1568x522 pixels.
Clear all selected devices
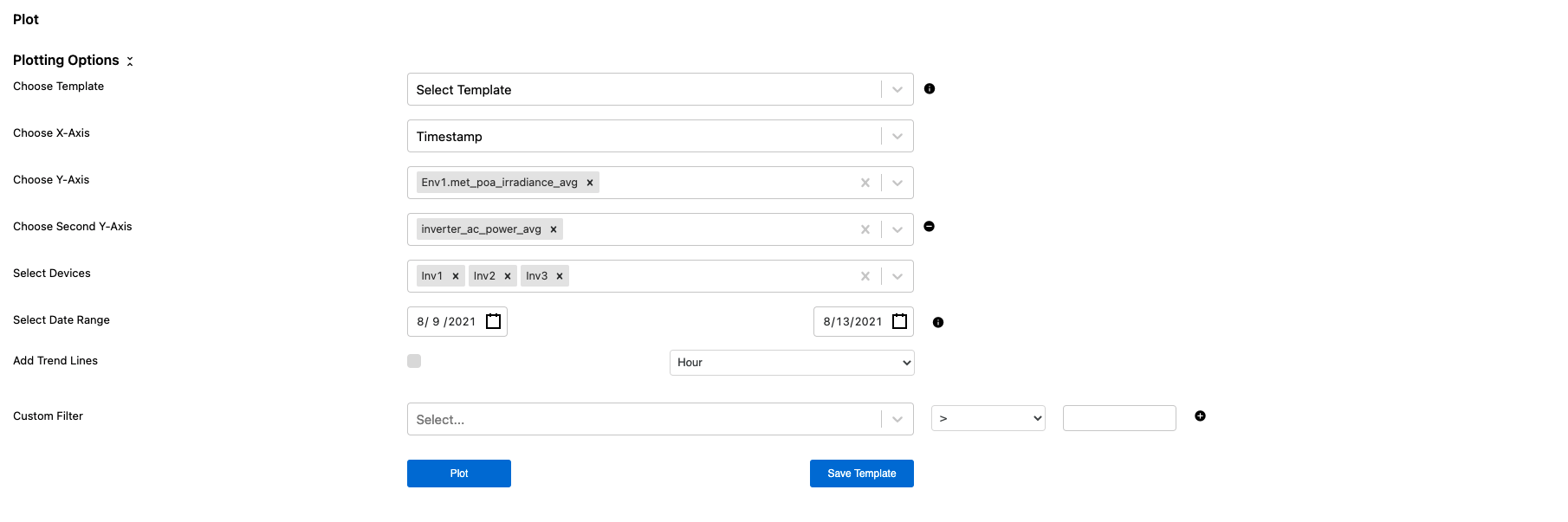tap(865, 276)
